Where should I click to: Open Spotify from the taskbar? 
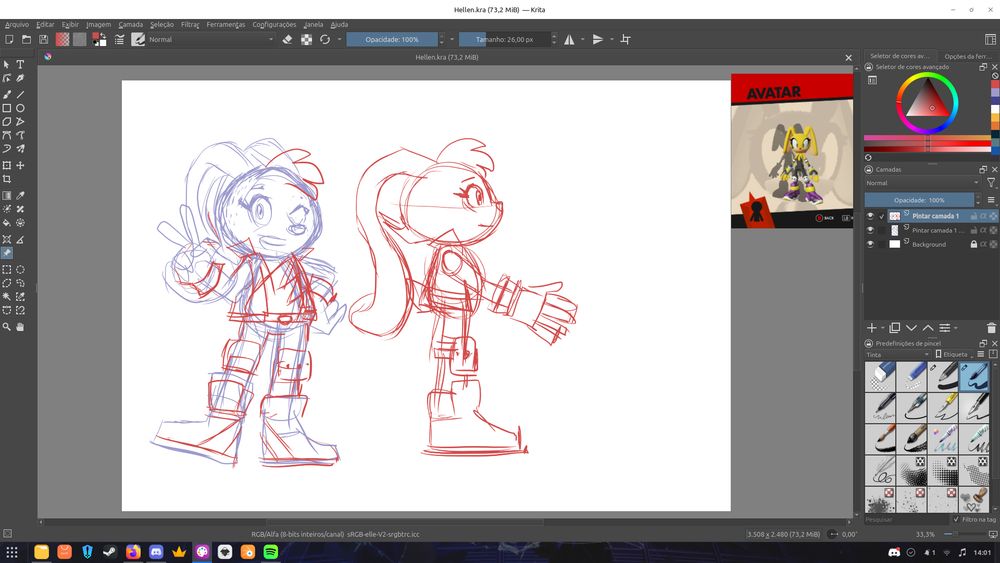tap(270, 552)
